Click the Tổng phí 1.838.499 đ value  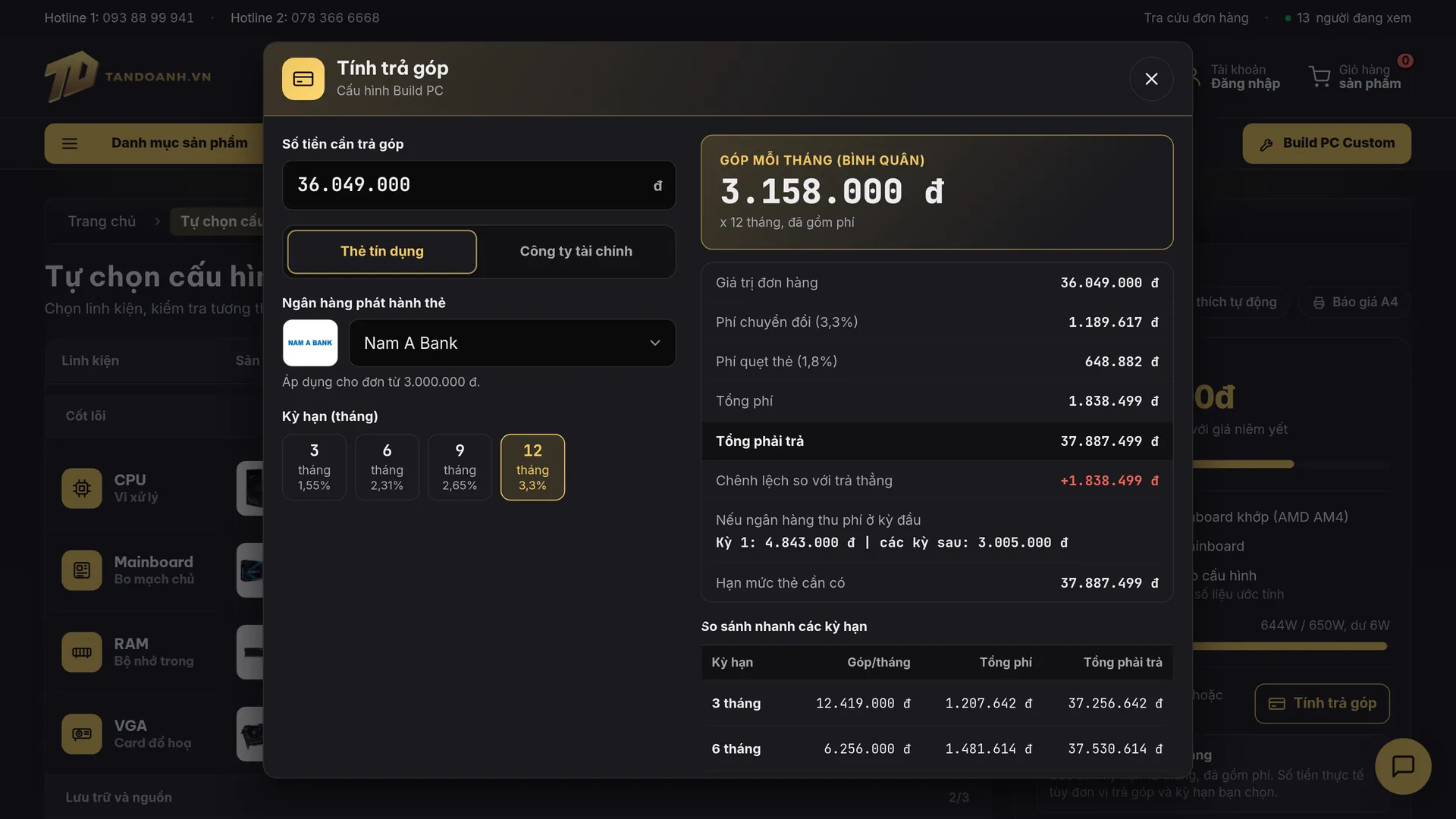tap(1113, 401)
